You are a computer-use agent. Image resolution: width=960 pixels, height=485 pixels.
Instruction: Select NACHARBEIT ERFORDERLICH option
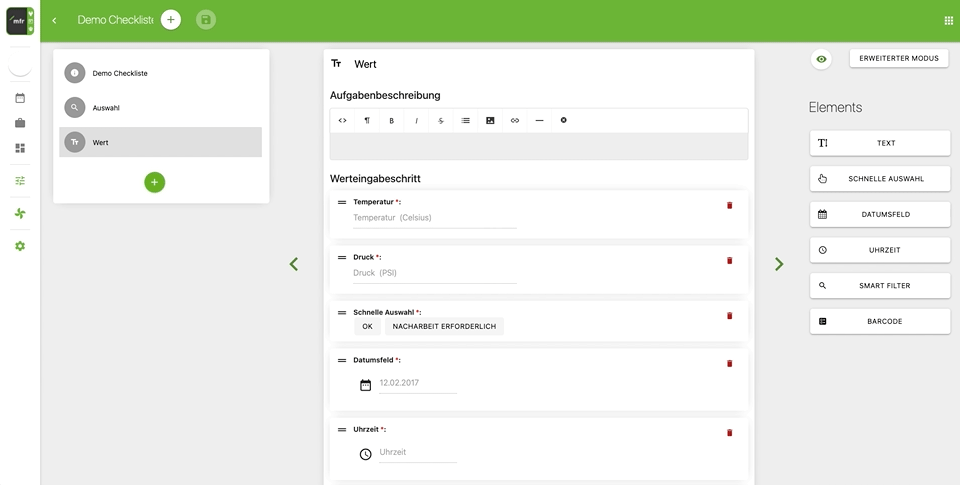click(x=444, y=326)
